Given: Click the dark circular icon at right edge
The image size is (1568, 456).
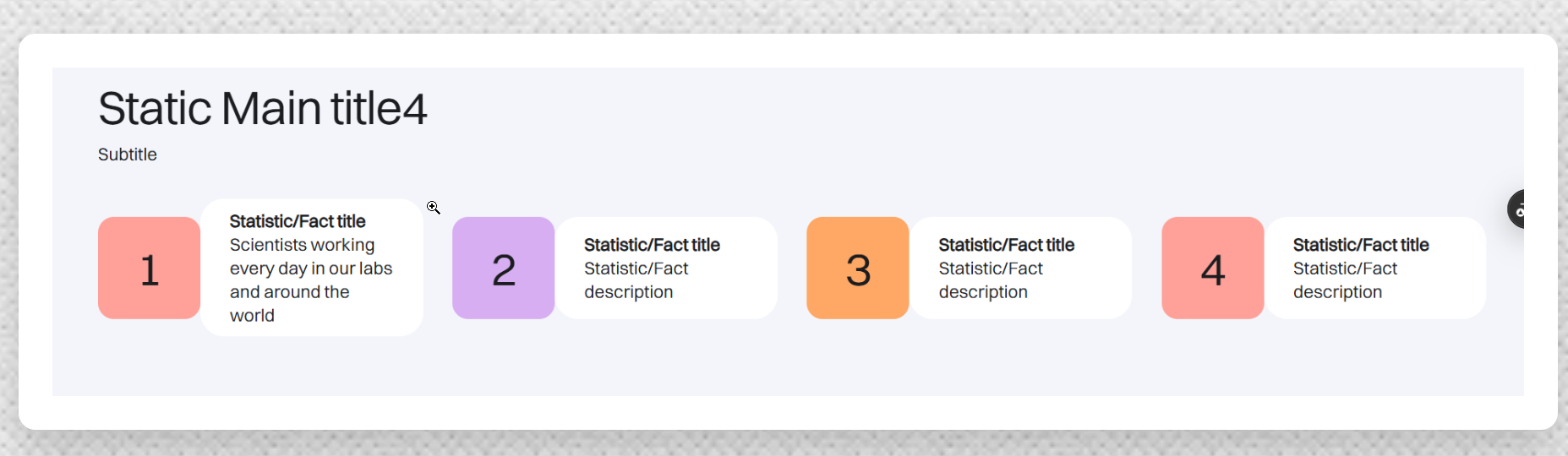Looking at the screenshot, I should [1516, 209].
